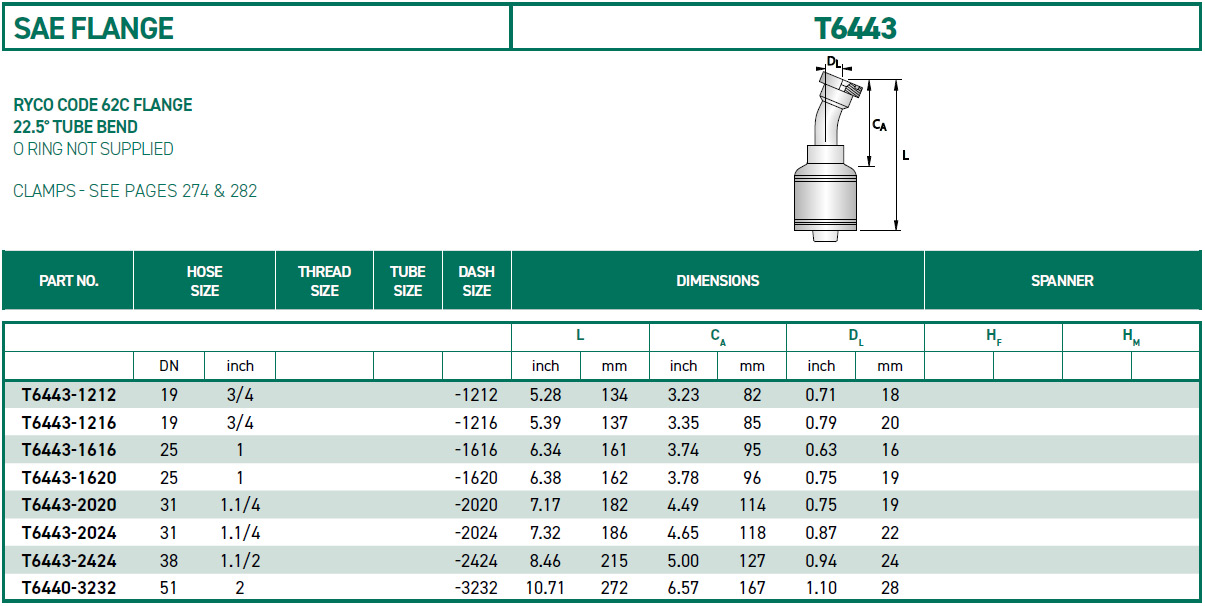Click the DL mm value 18
Viewport: 1205px width, 606px height.
point(890,395)
